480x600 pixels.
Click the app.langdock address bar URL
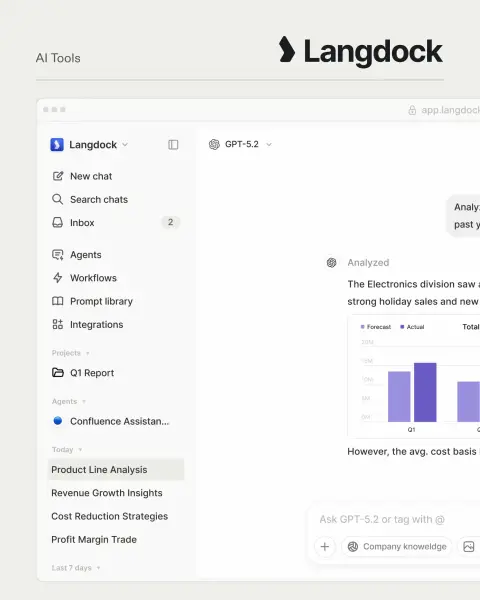click(450, 110)
